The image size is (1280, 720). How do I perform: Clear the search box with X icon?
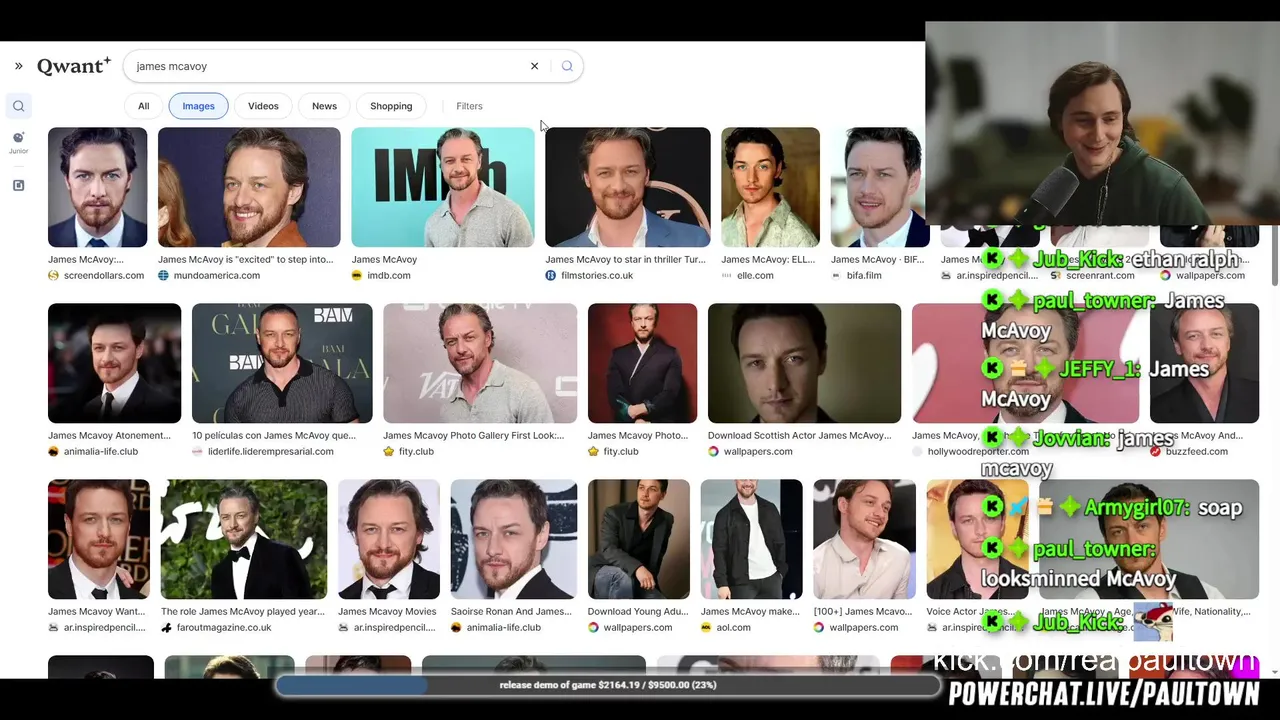(x=534, y=66)
